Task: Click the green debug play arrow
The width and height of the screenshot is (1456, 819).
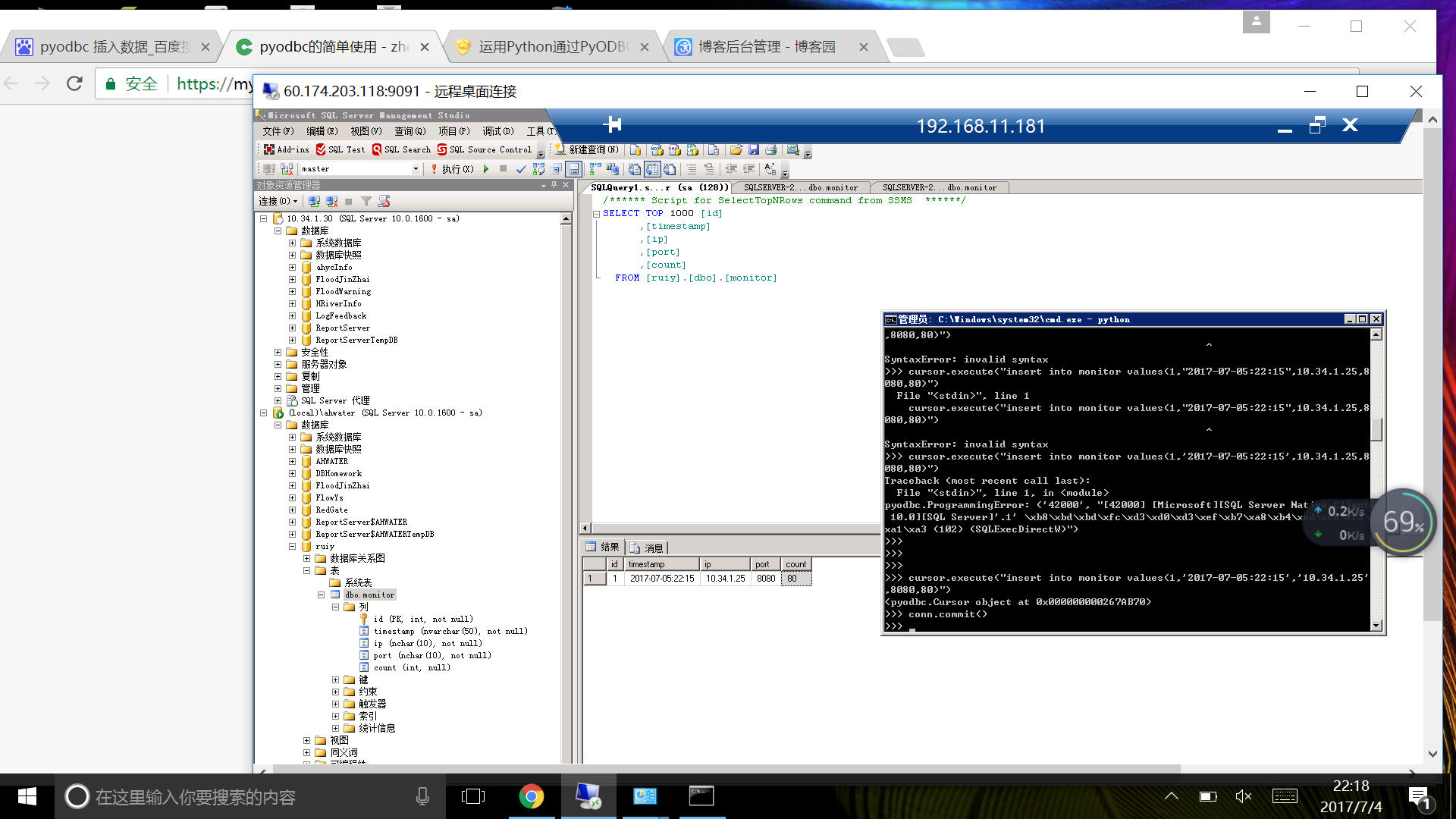Action: click(x=486, y=168)
